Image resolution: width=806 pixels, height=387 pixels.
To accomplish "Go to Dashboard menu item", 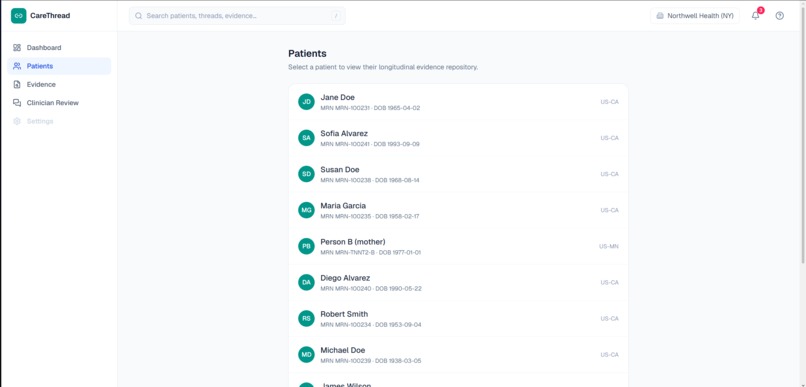I will pyautogui.click(x=59, y=48).
